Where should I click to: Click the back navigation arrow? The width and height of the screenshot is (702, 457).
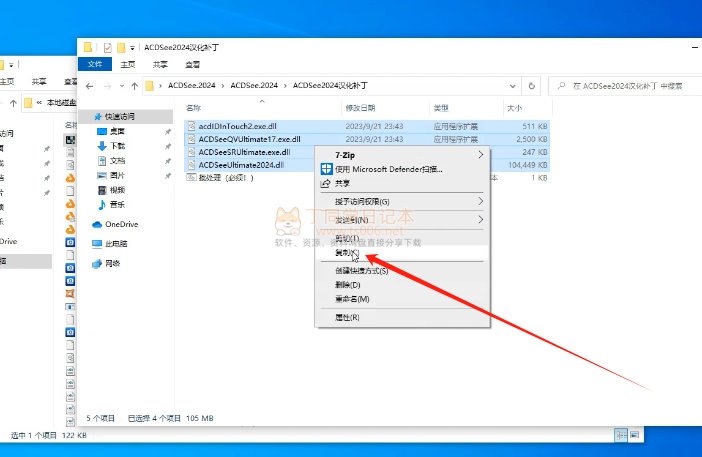point(90,86)
